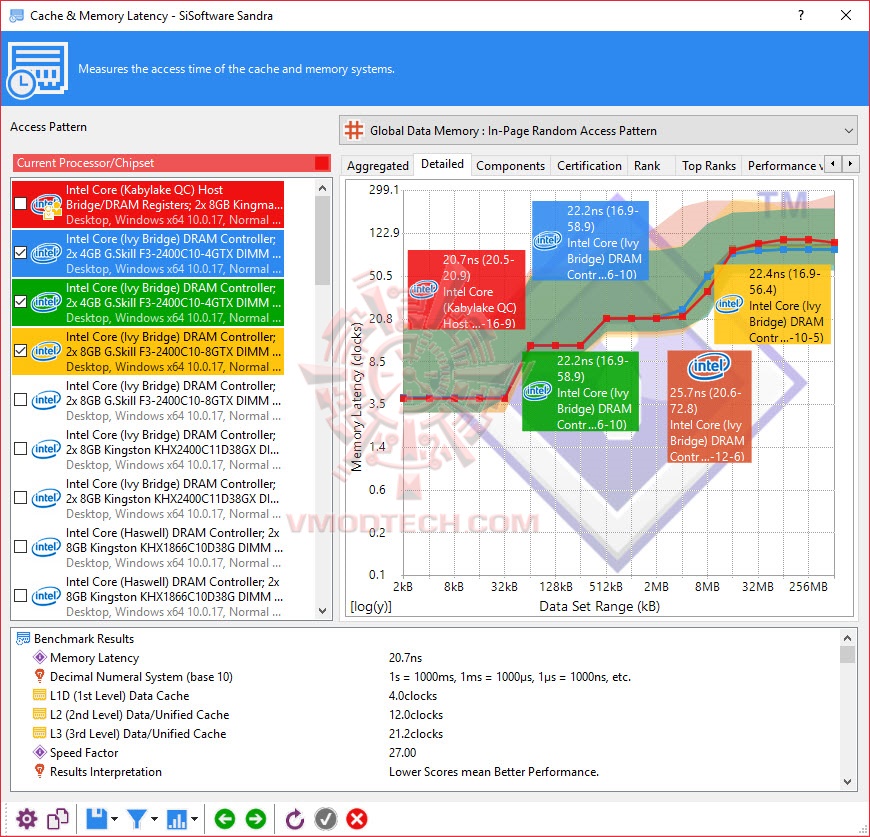
Task: Open the Components tab
Action: click(510, 166)
